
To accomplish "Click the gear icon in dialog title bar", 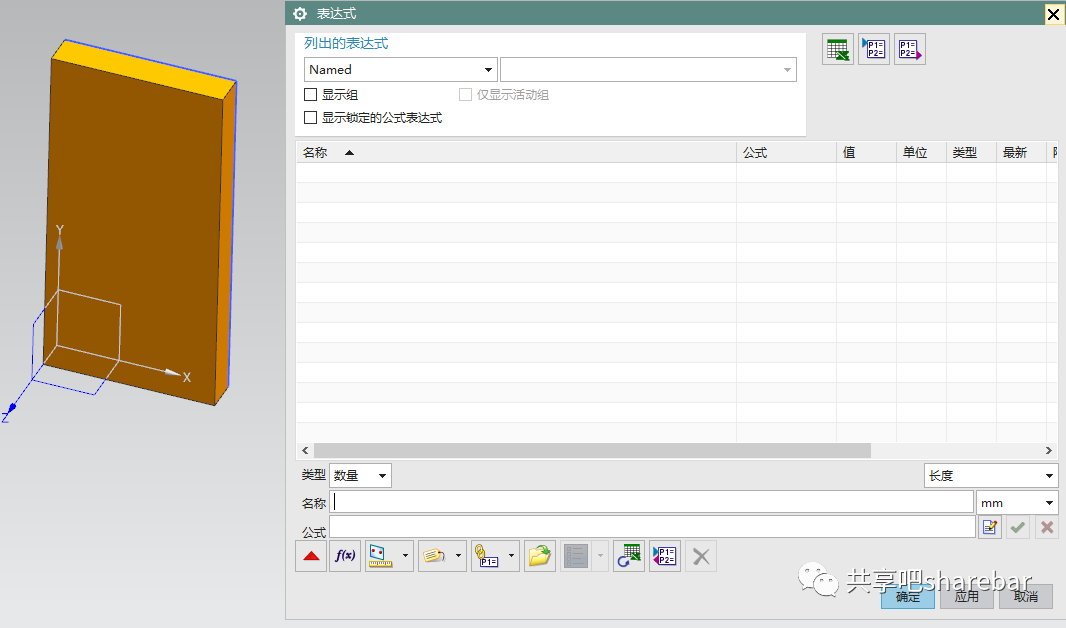I will pyautogui.click(x=300, y=14).
